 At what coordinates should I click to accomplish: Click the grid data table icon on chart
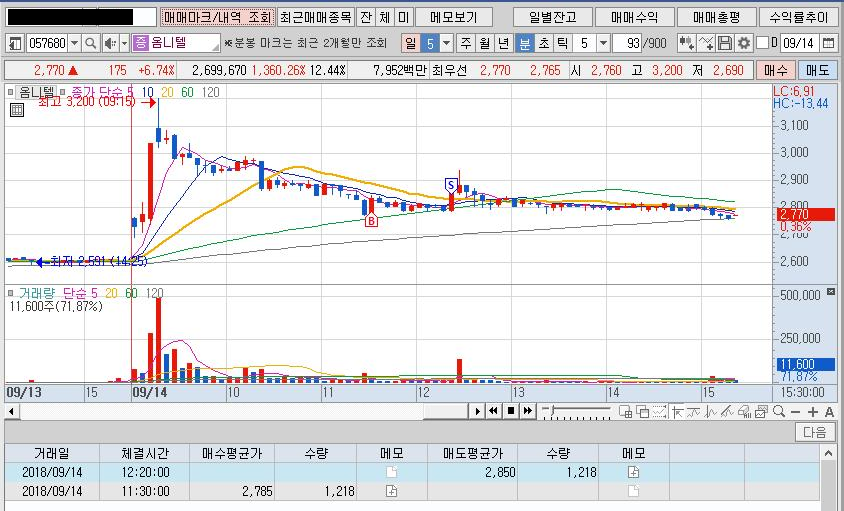[17, 110]
